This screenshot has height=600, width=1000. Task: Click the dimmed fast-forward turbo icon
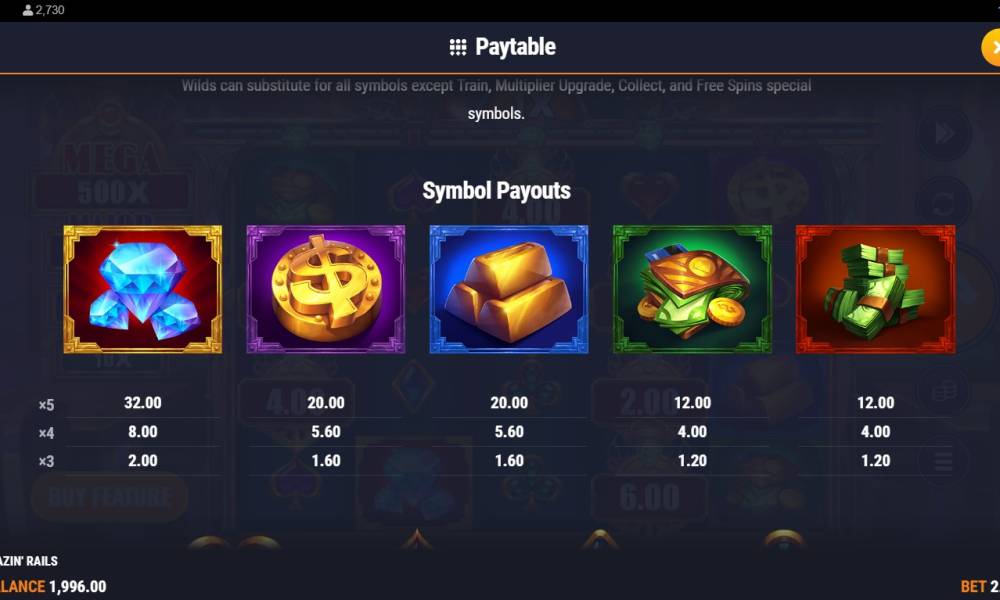click(944, 134)
